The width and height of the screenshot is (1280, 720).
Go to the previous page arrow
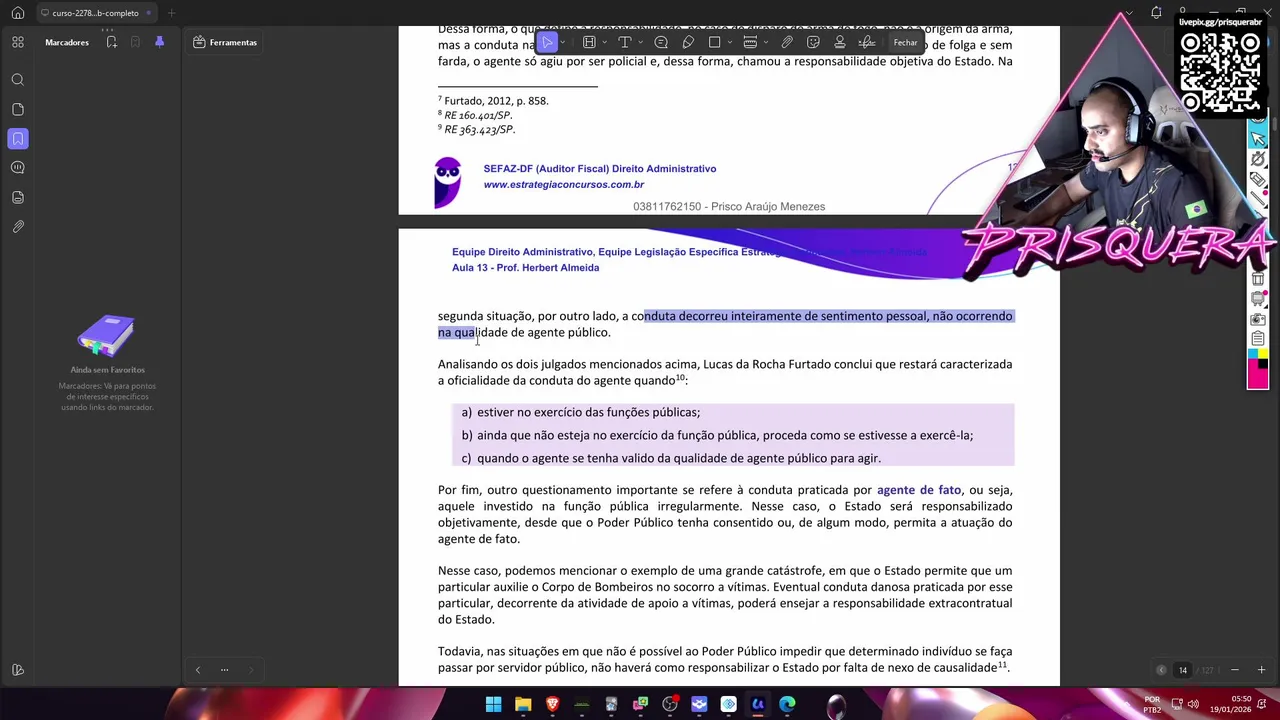1161,670
